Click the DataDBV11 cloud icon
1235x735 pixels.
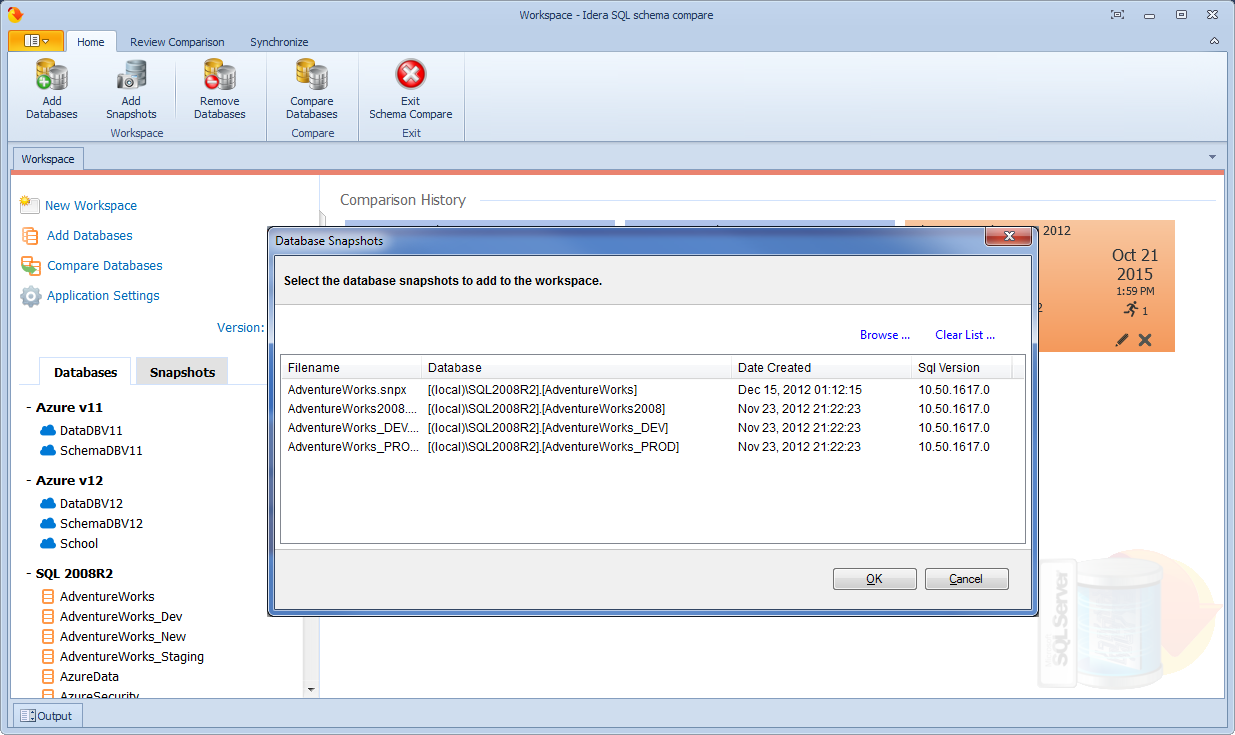coord(48,430)
